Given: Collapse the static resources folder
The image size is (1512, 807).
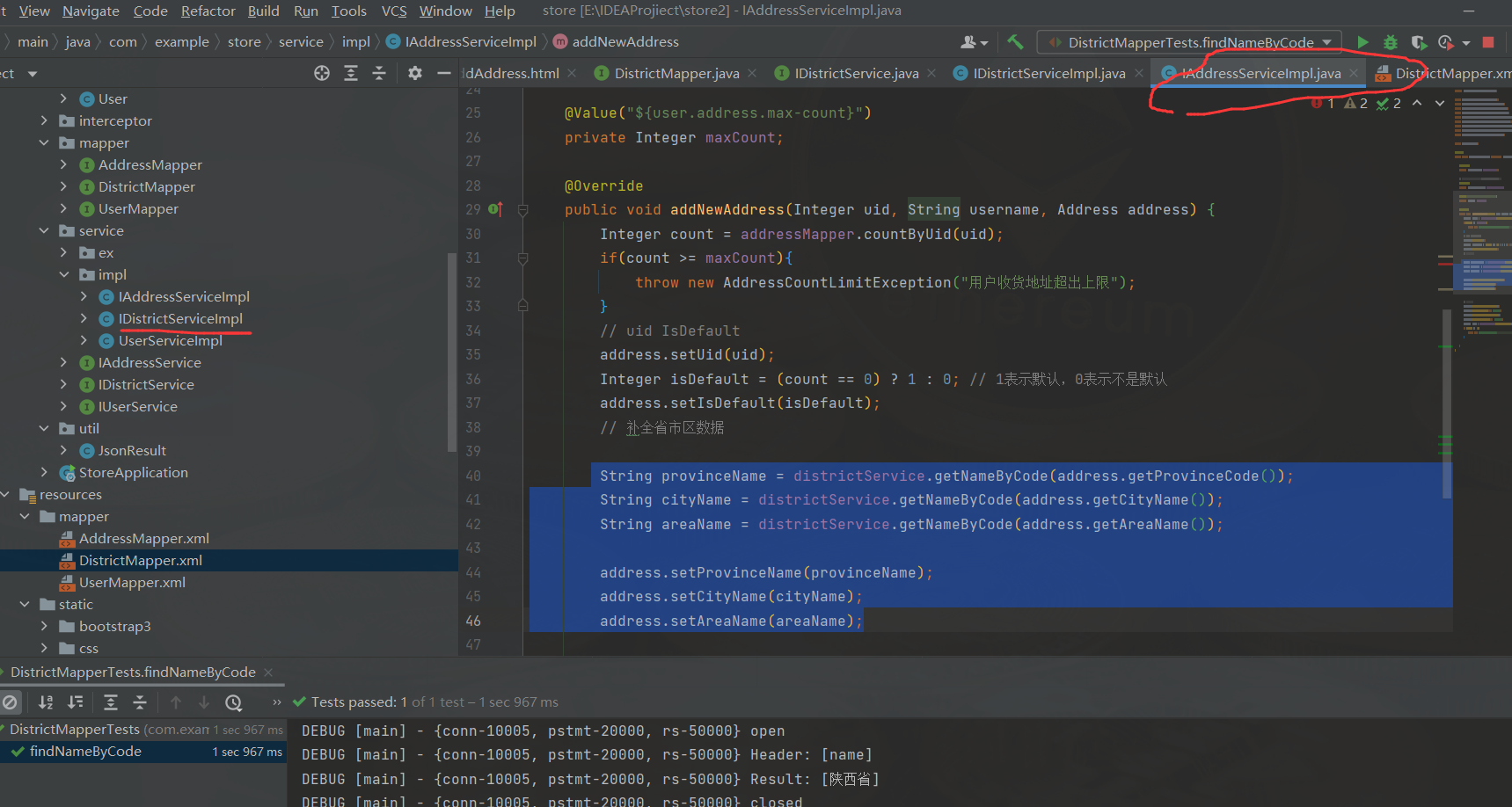Looking at the screenshot, I should point(25,604).
